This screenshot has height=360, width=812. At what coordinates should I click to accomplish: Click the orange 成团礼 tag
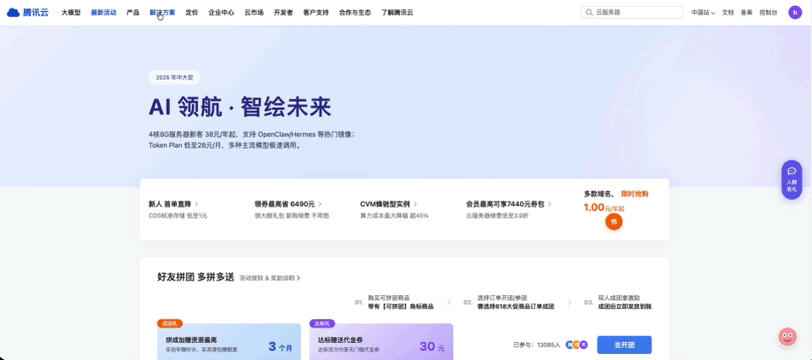tap(170, 323)
